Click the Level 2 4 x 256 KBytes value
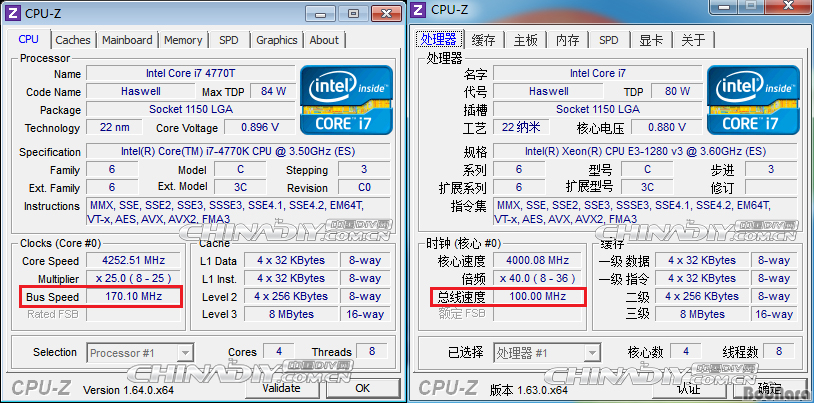Screen dimensions: 814x403 (291, 297)
